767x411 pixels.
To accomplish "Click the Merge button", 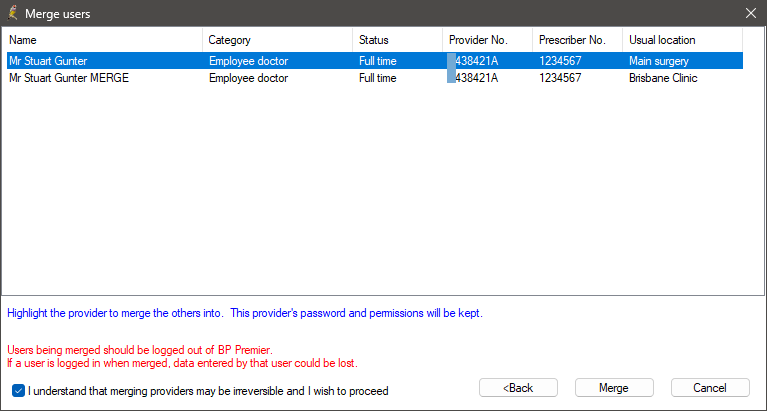I will [x=614, y=388].
